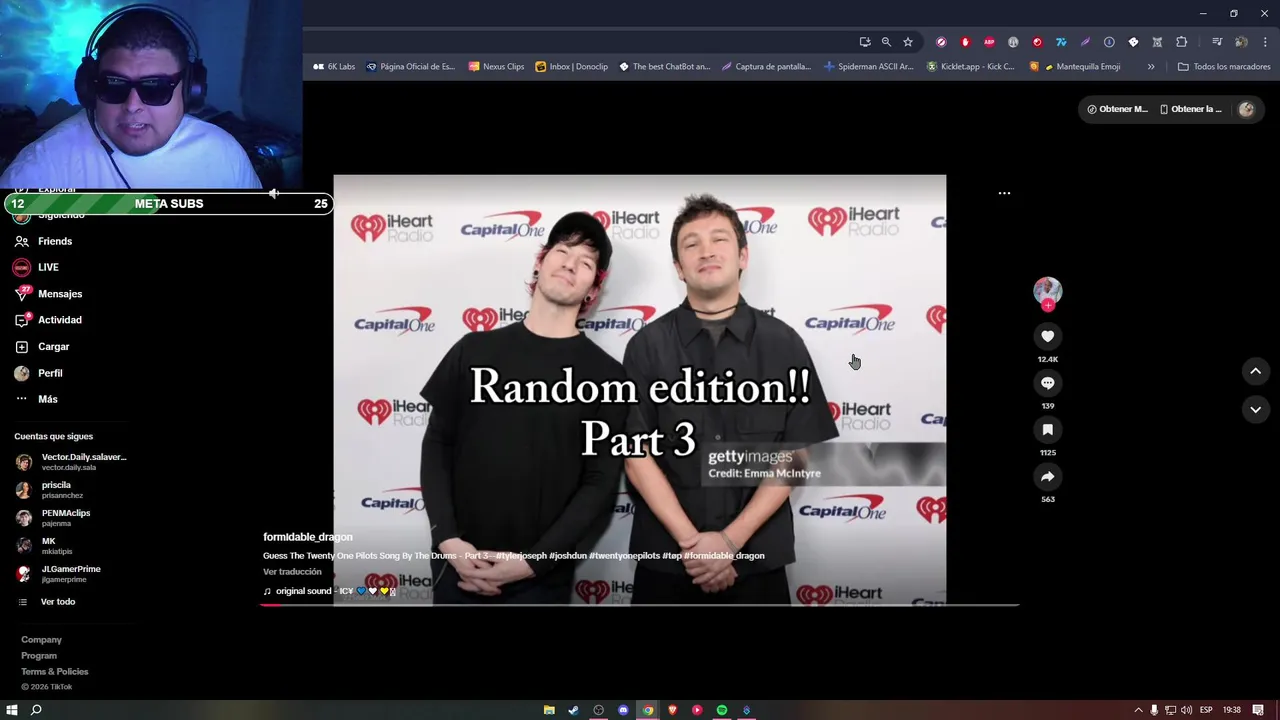This screenshot has height=720, width=1280.
Task: Click the ESP language indicator in tray
Action: pyautogui.click(x=1206, y=710)
